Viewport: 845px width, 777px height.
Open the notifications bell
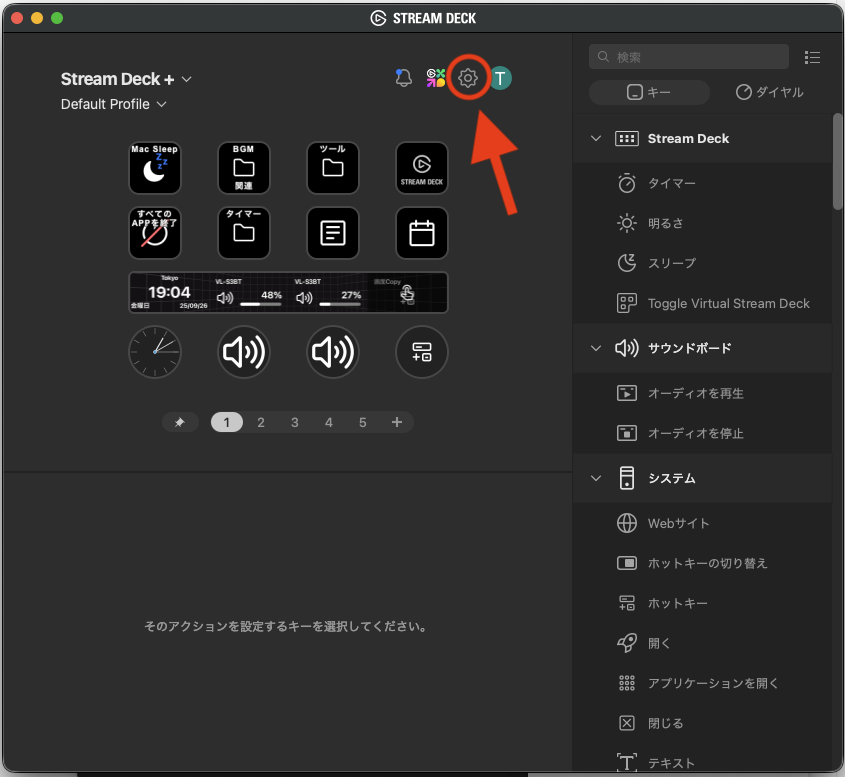[403, 78]
